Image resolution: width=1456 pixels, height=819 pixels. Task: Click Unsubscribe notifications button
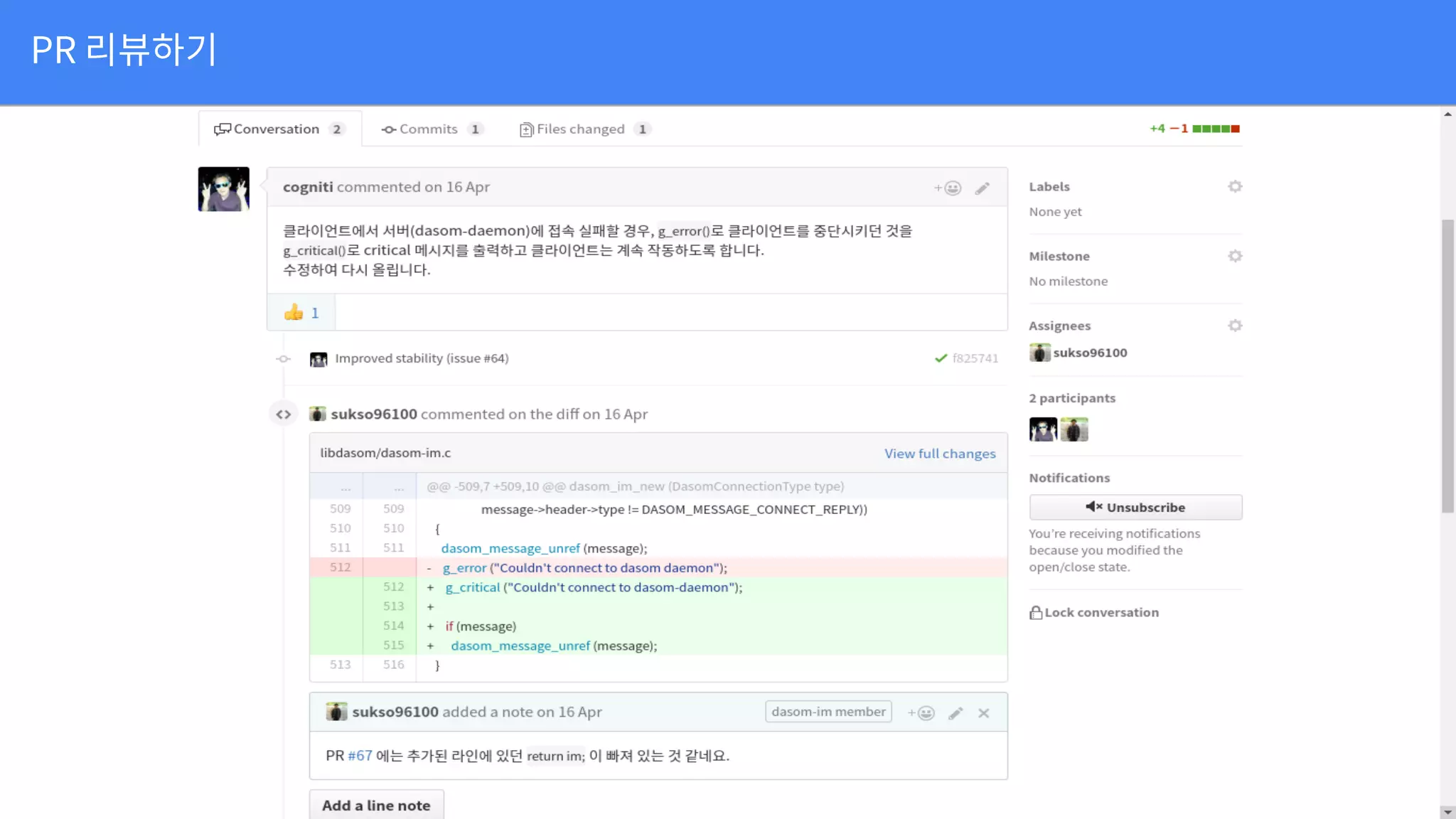(x=1135, y=508)
